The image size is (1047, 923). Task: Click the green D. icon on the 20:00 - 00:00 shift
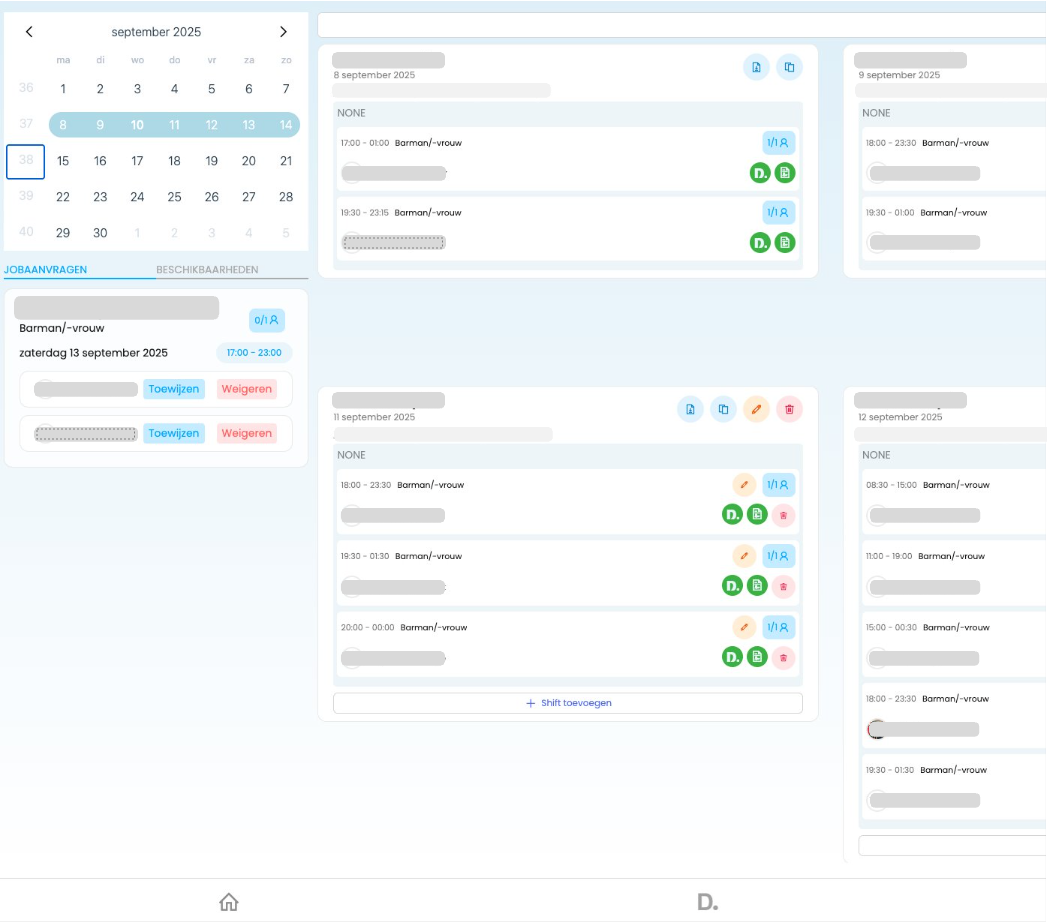click(x=732, y=657)
